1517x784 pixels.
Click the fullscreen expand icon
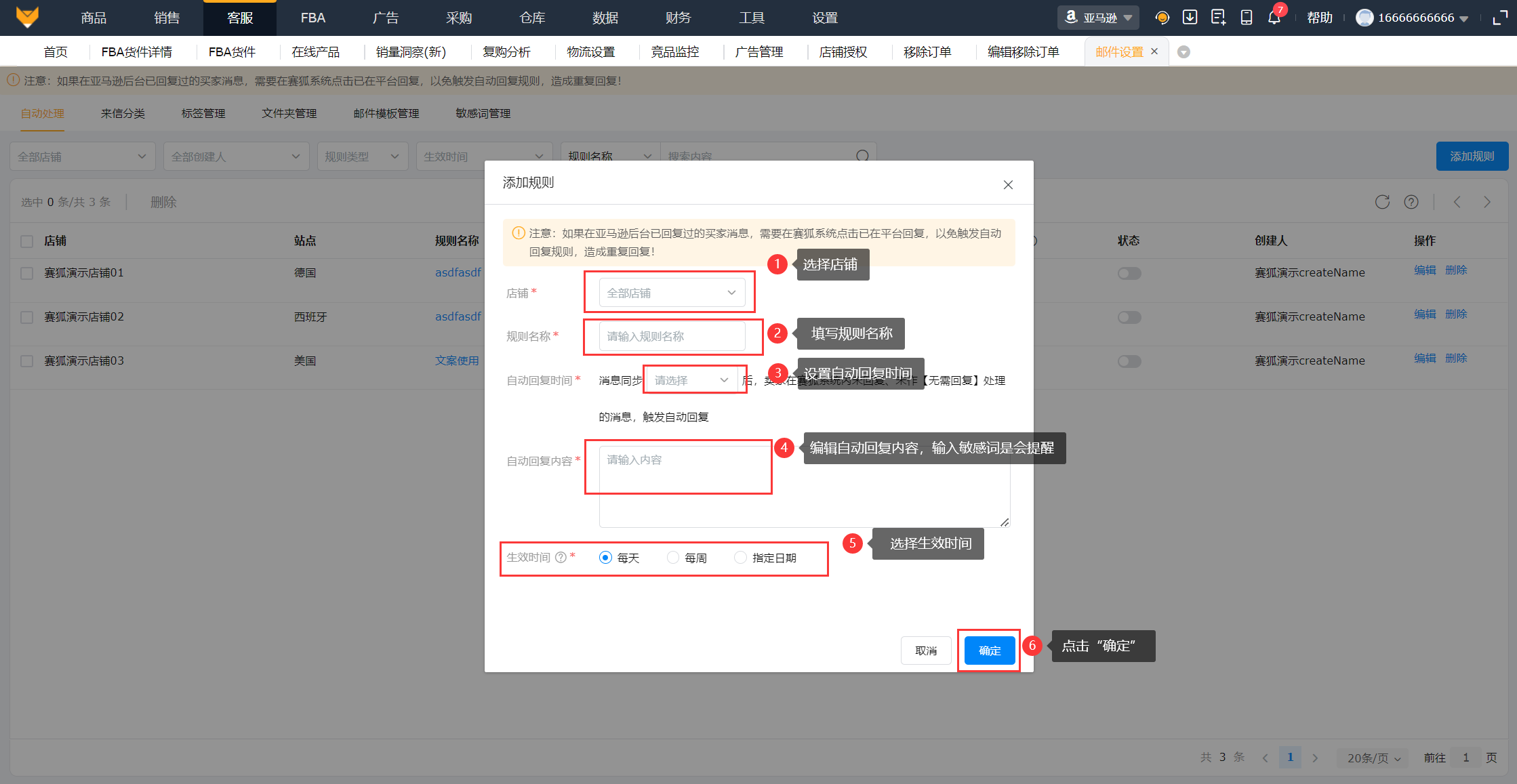pyautogui.click(x=1500, y=18)
